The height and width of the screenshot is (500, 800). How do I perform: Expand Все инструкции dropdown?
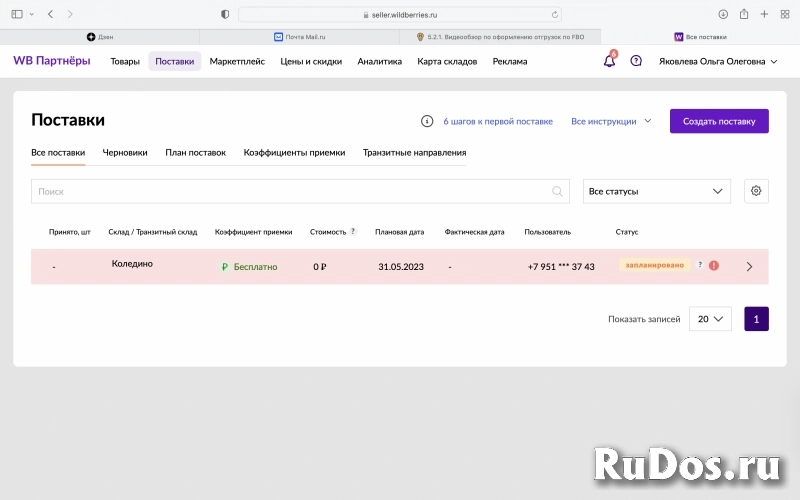click(611, 121)
